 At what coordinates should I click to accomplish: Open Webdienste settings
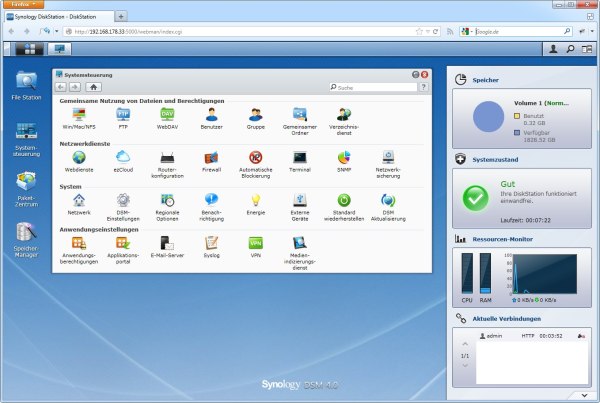click(79, 161)
